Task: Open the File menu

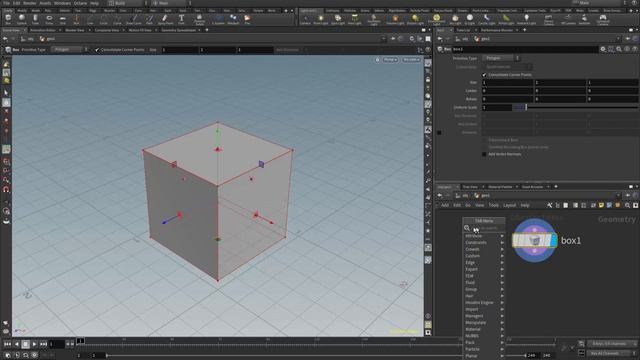Action: pos(6,3)
